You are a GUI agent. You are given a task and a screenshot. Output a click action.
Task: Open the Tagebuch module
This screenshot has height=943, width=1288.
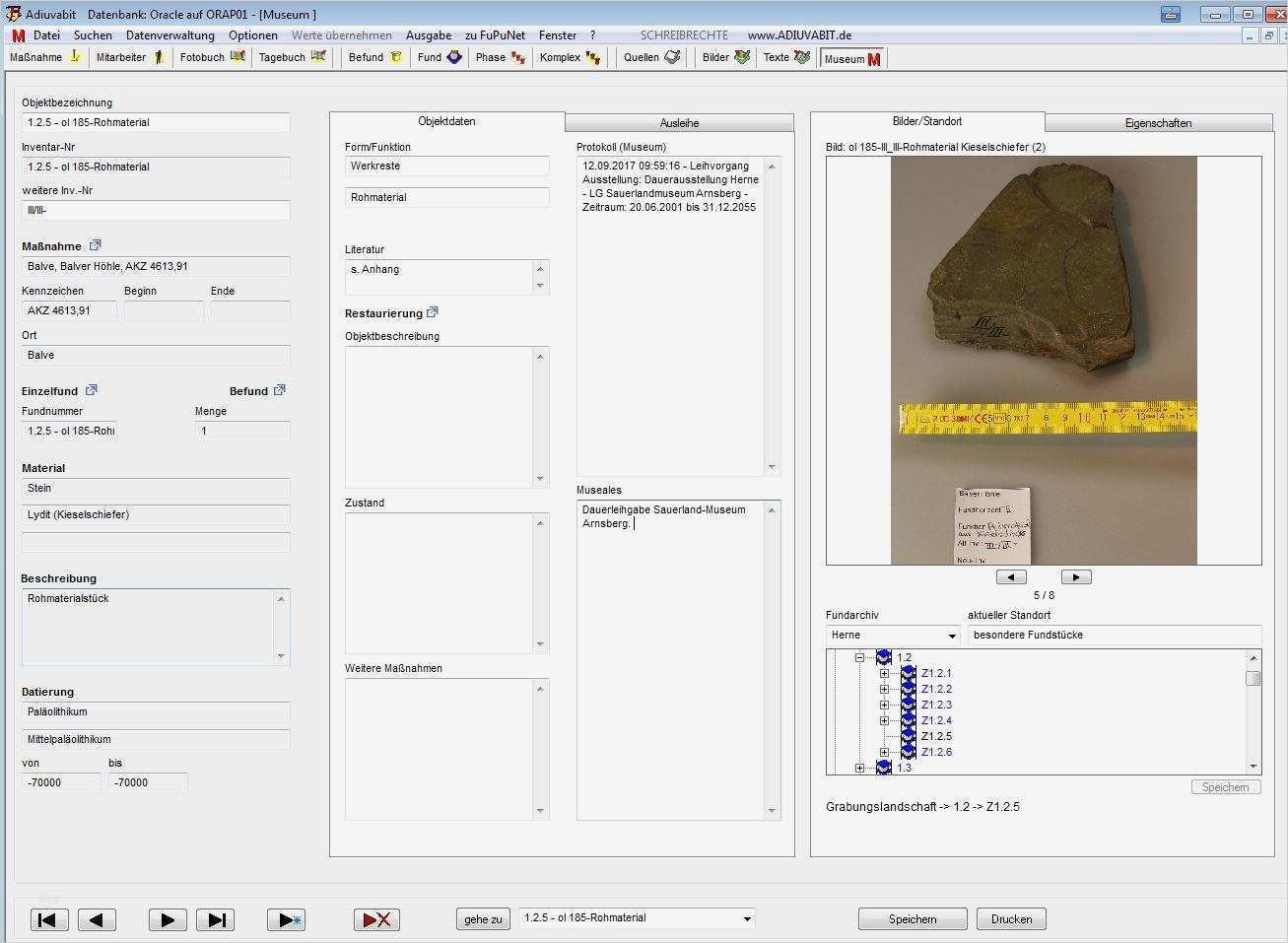point(292,57)
